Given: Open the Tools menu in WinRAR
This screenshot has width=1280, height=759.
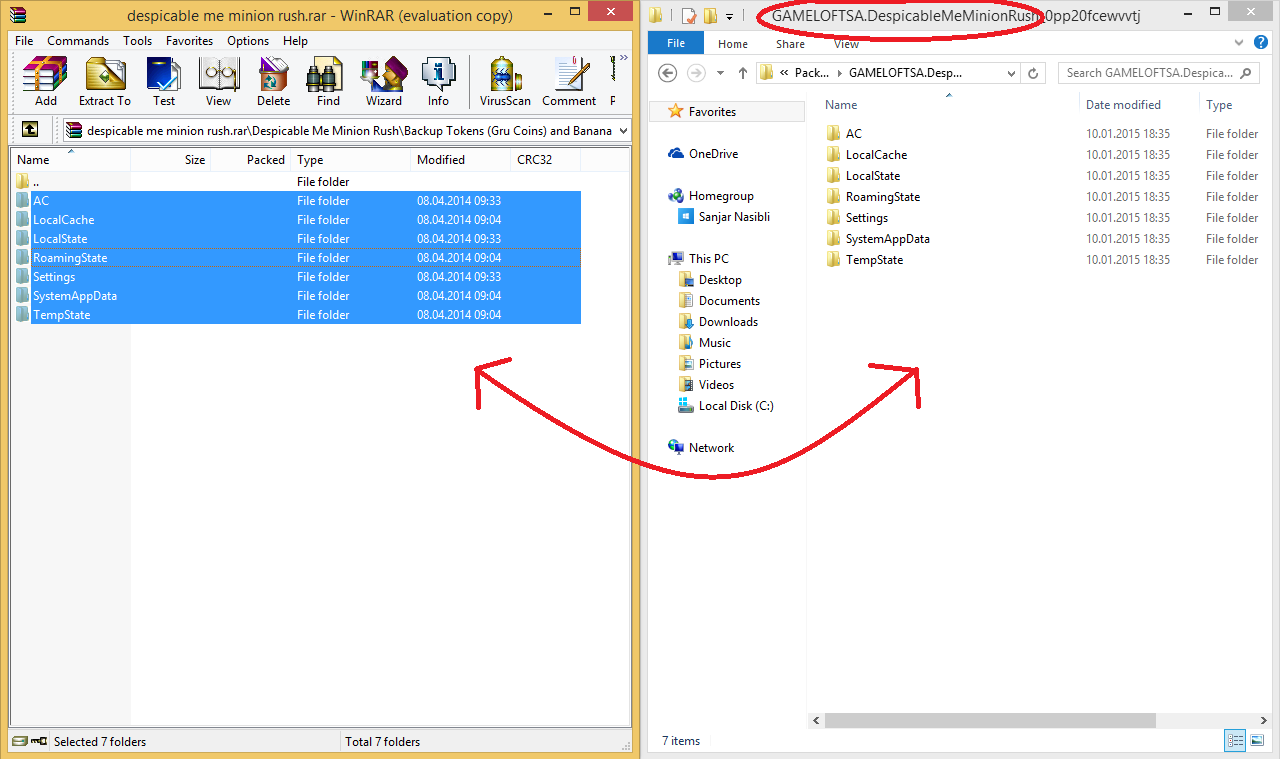Looking at the screenshot, I should 138,41.
